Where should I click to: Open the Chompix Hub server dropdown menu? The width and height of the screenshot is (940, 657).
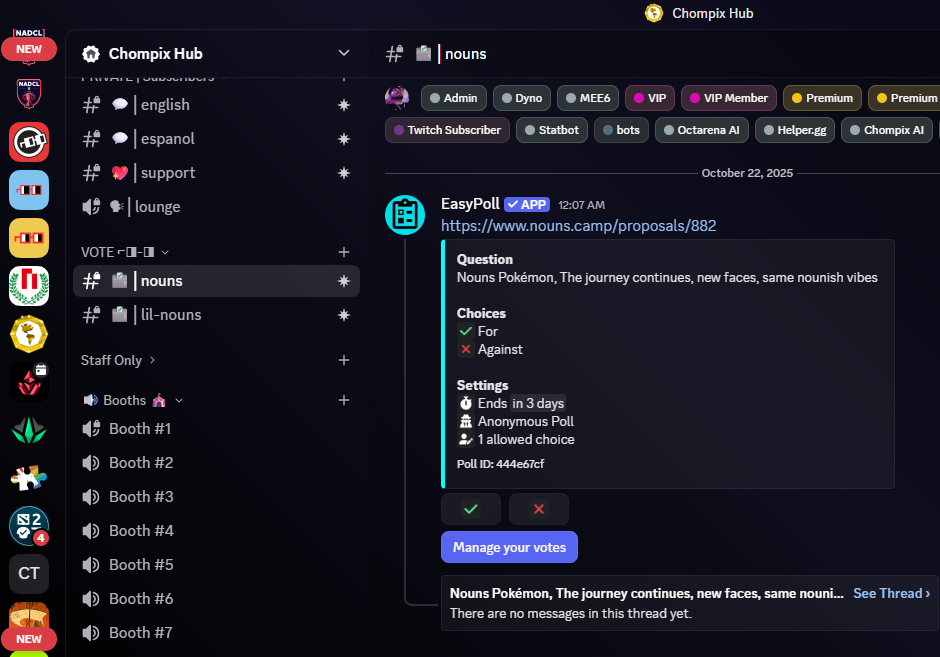(x=344, y=53)
